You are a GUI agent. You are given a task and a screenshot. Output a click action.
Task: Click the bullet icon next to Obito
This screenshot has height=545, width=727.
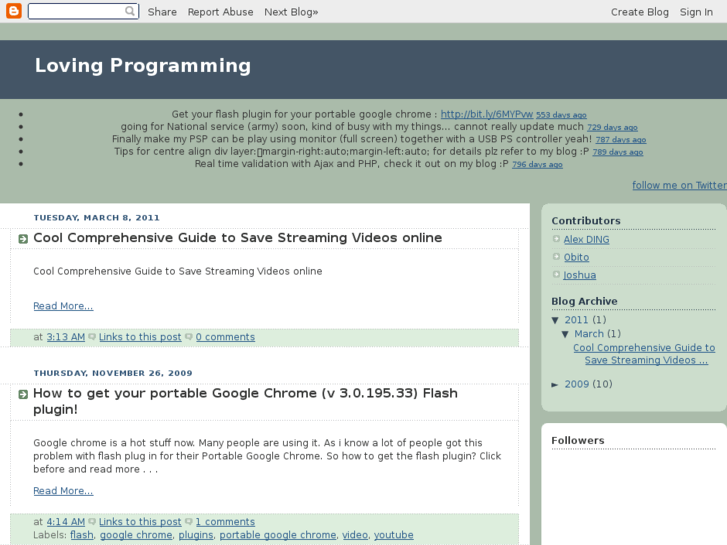click(x=556, y=256)
